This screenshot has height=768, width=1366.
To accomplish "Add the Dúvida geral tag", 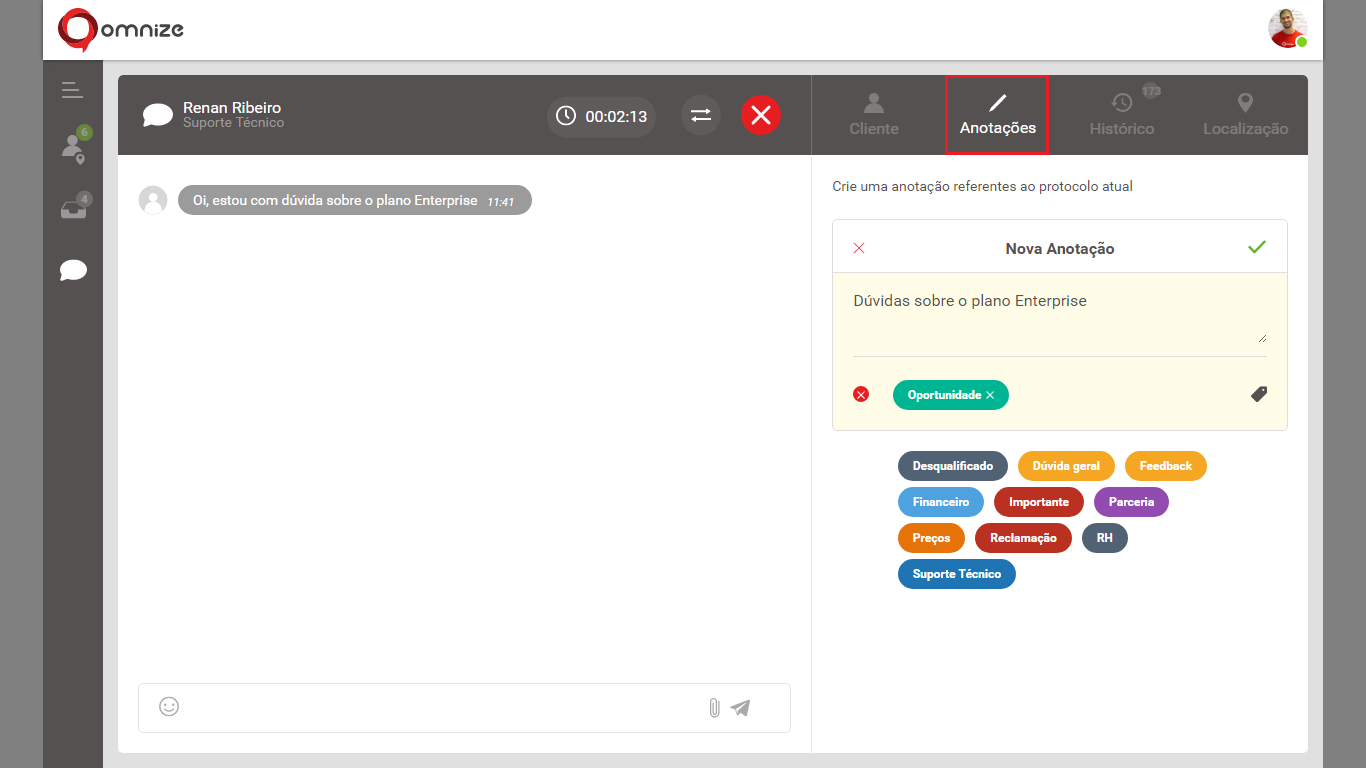I will 1066,466.
